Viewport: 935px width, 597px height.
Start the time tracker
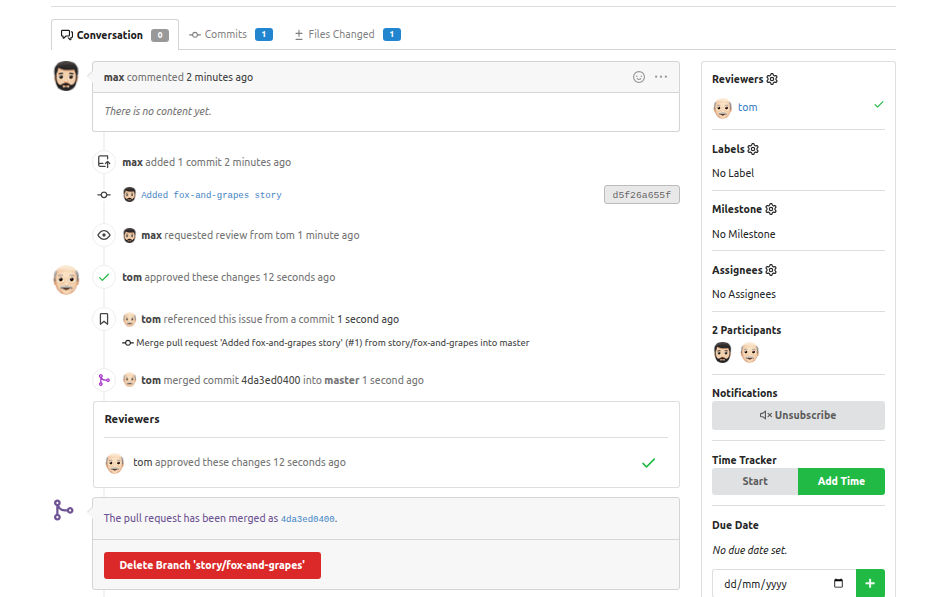(755, 481)
